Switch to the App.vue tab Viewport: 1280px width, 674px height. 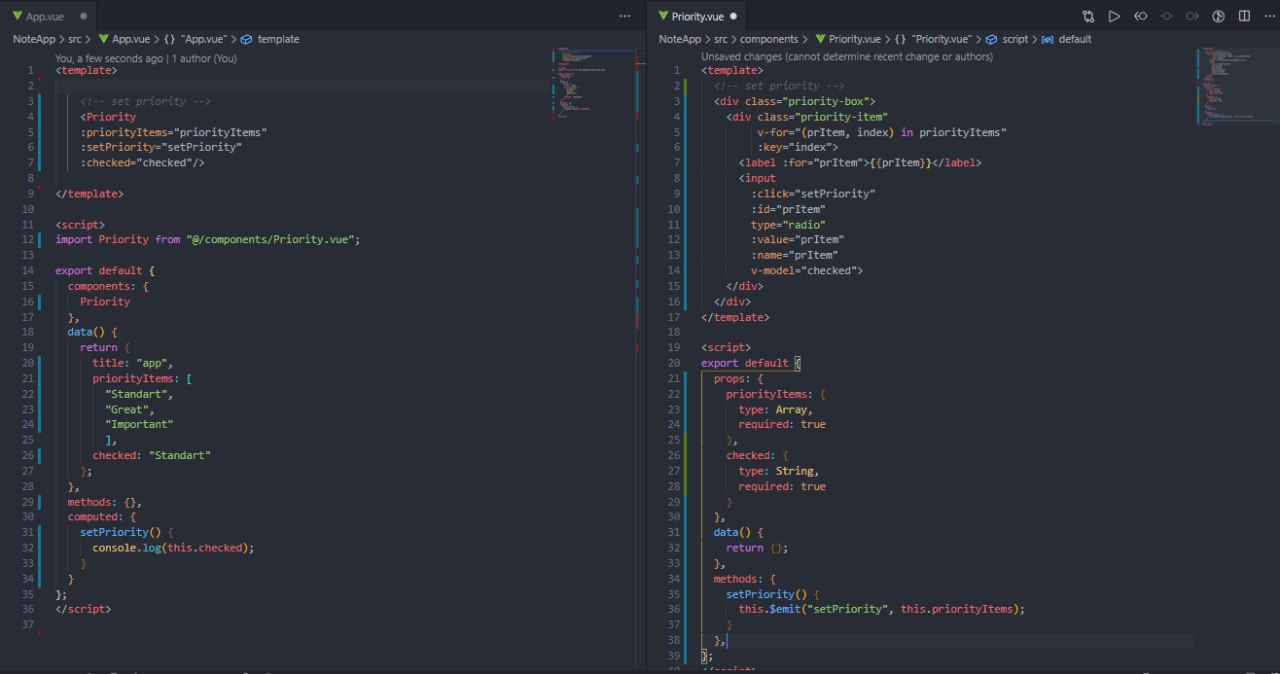pyautogui.click(x=47, y=16)
